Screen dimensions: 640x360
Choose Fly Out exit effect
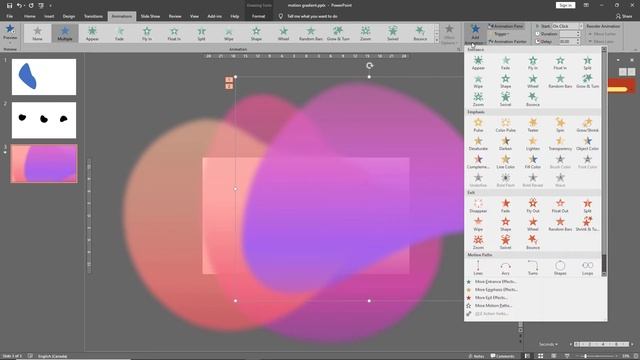[x=533, y=206]
